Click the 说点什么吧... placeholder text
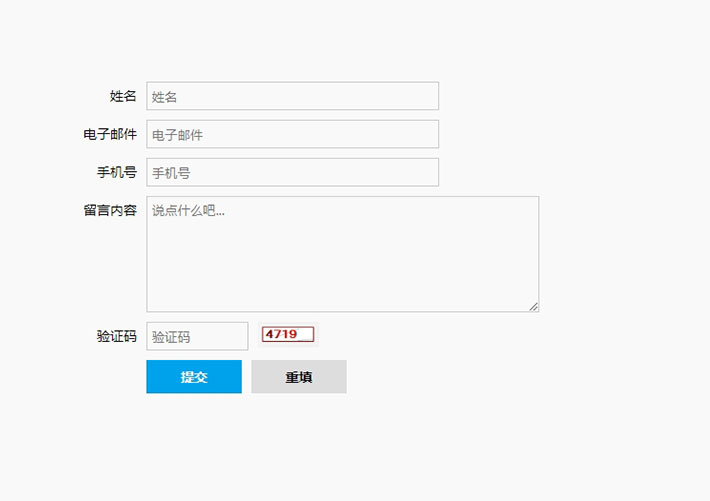The width and height of the screenshot is (710, 501). [x=188, y=211]
